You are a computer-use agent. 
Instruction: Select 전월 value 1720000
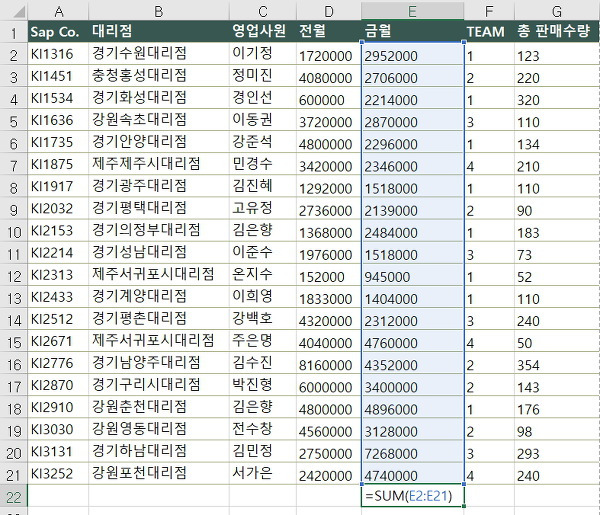tap(329, 54)
